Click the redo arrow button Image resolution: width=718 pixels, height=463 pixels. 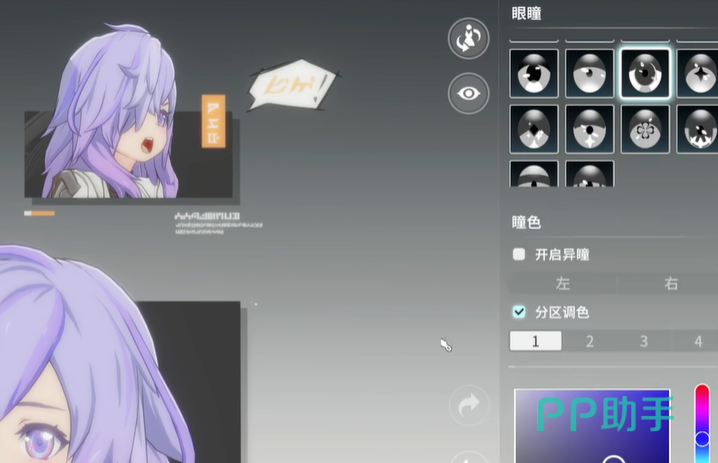coord(468,405)
